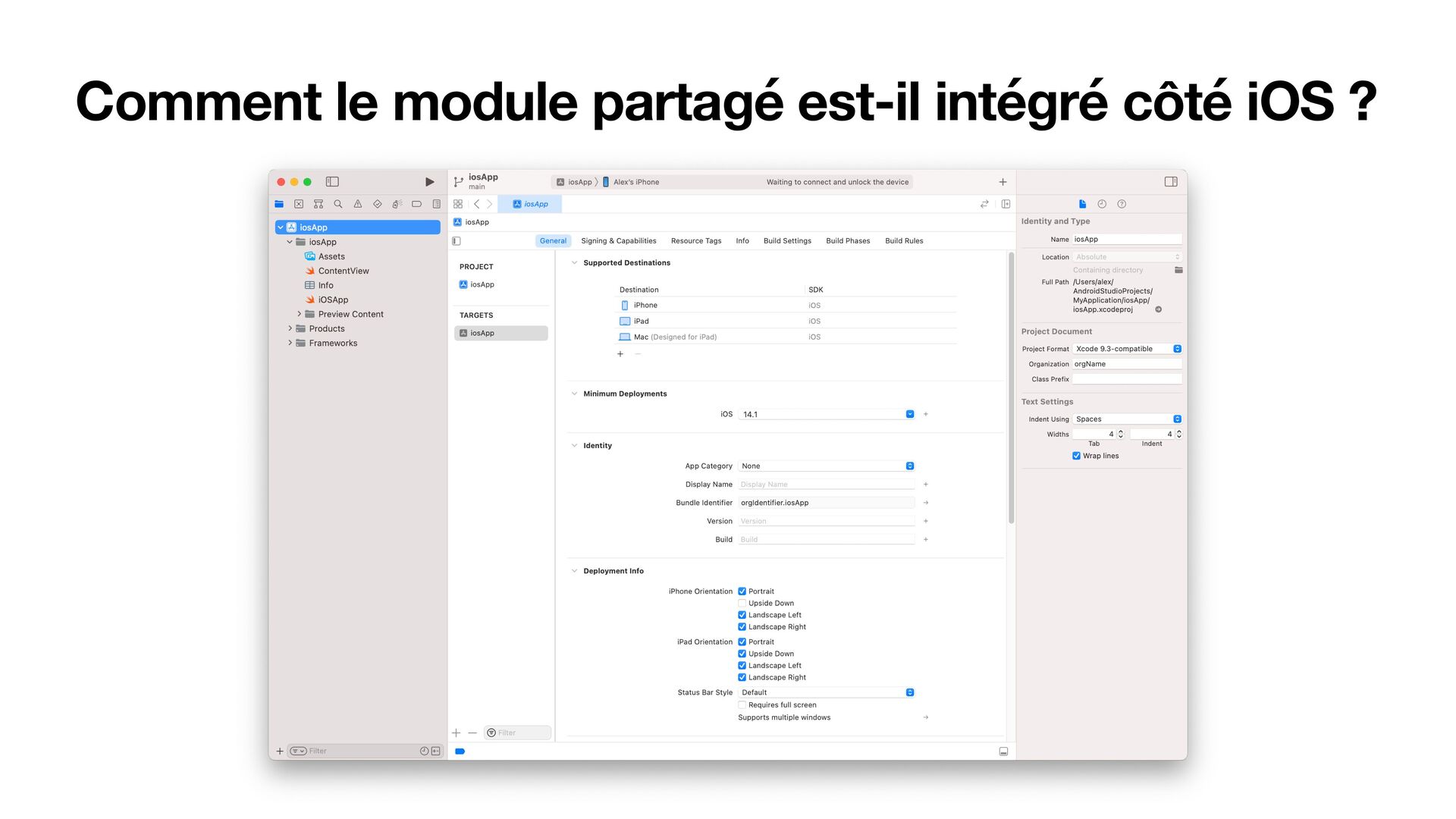
Task: Toggle the Wrap lines checkbox
Action: (x=1077, y=456)
